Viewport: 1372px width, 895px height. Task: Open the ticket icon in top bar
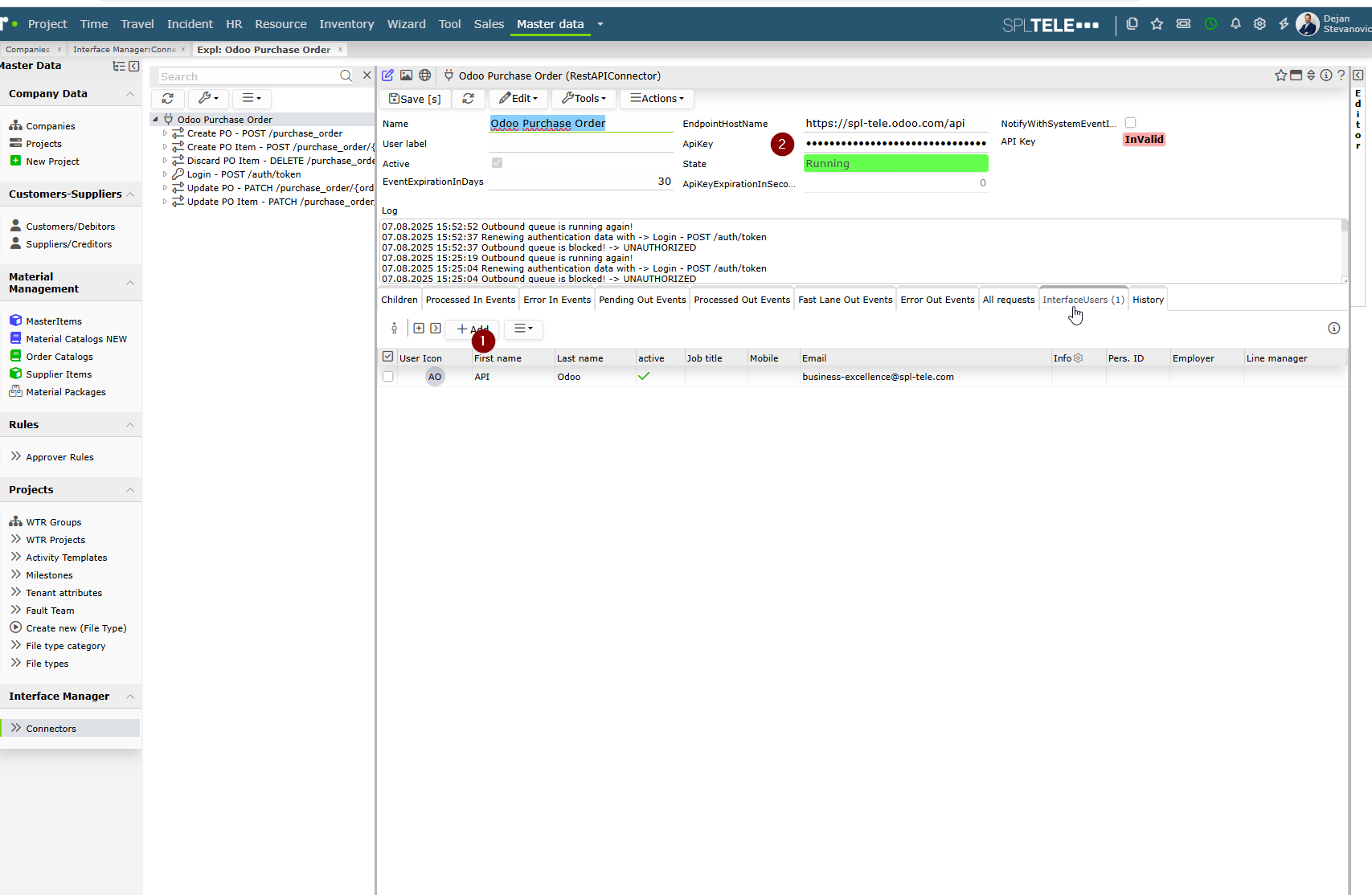[1183, 24]
